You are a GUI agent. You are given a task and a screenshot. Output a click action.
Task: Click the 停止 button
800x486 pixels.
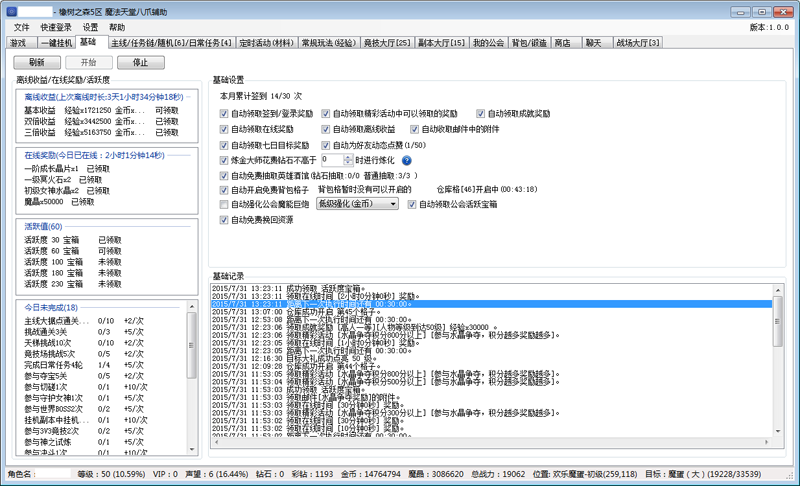(141, 62)
